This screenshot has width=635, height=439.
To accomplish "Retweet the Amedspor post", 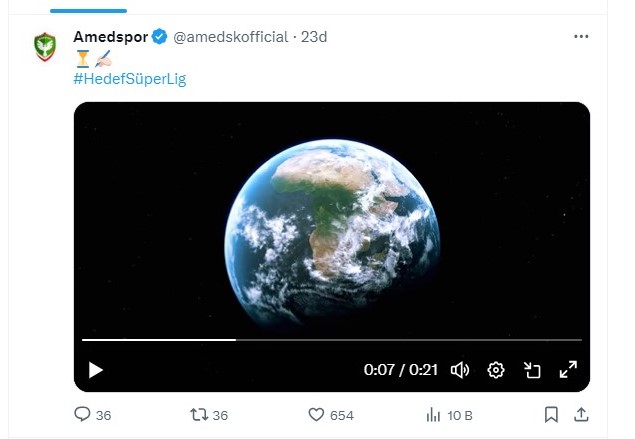I will [x=197, y=415].
